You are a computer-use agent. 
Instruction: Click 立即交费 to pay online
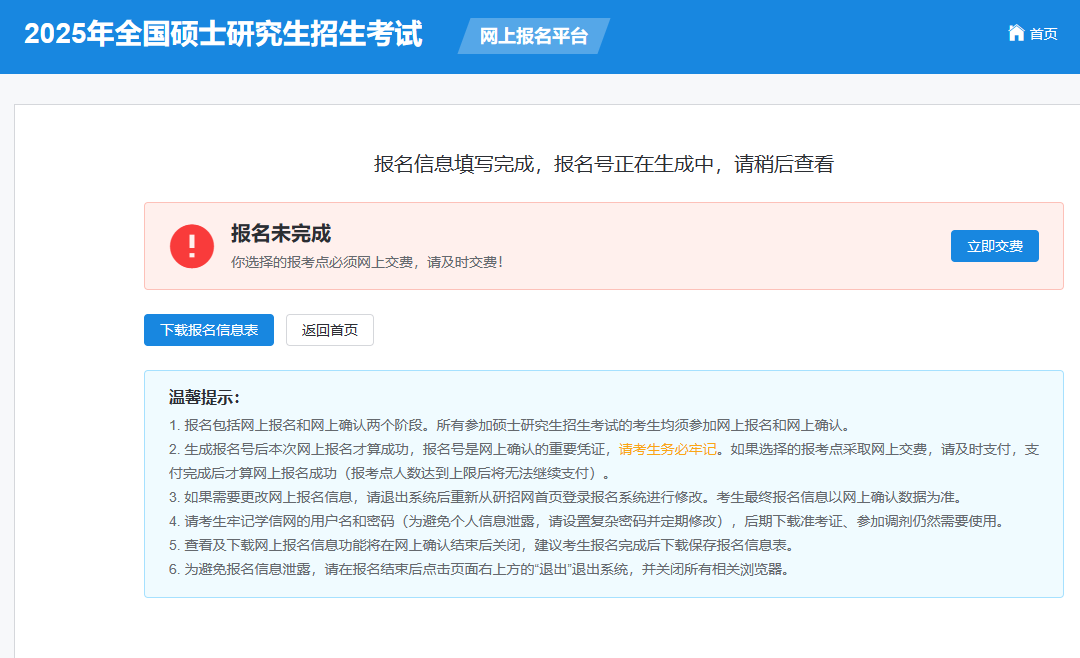(994, 245)
